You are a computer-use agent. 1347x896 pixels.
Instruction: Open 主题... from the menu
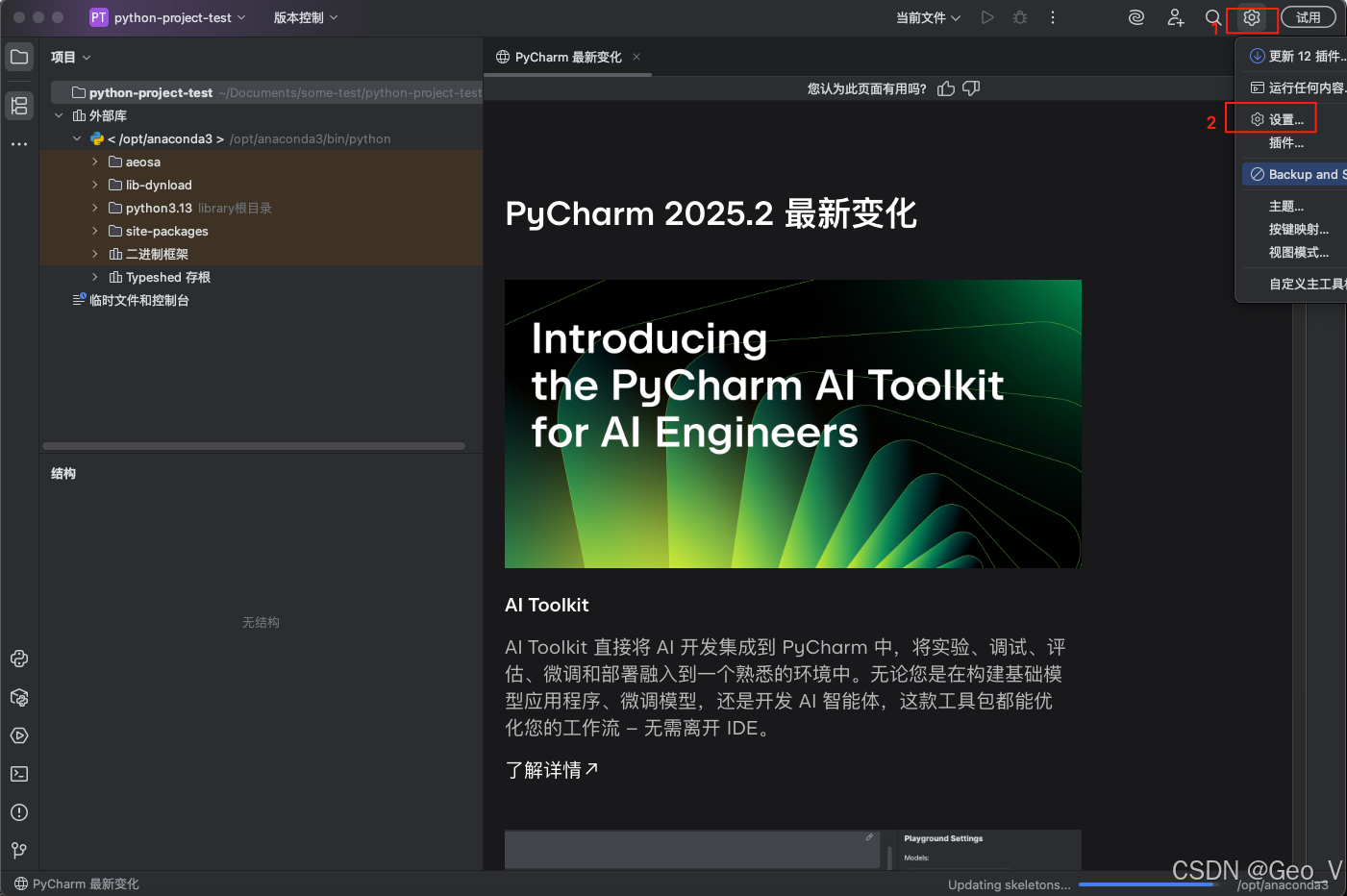pos(1294,206)
